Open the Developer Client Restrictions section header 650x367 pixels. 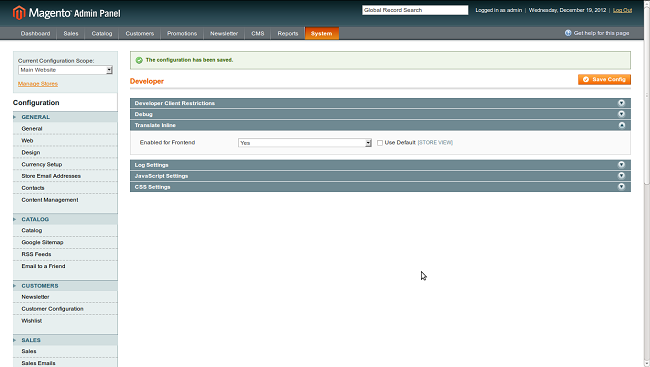pyautogui.click(x=380, y=103)
